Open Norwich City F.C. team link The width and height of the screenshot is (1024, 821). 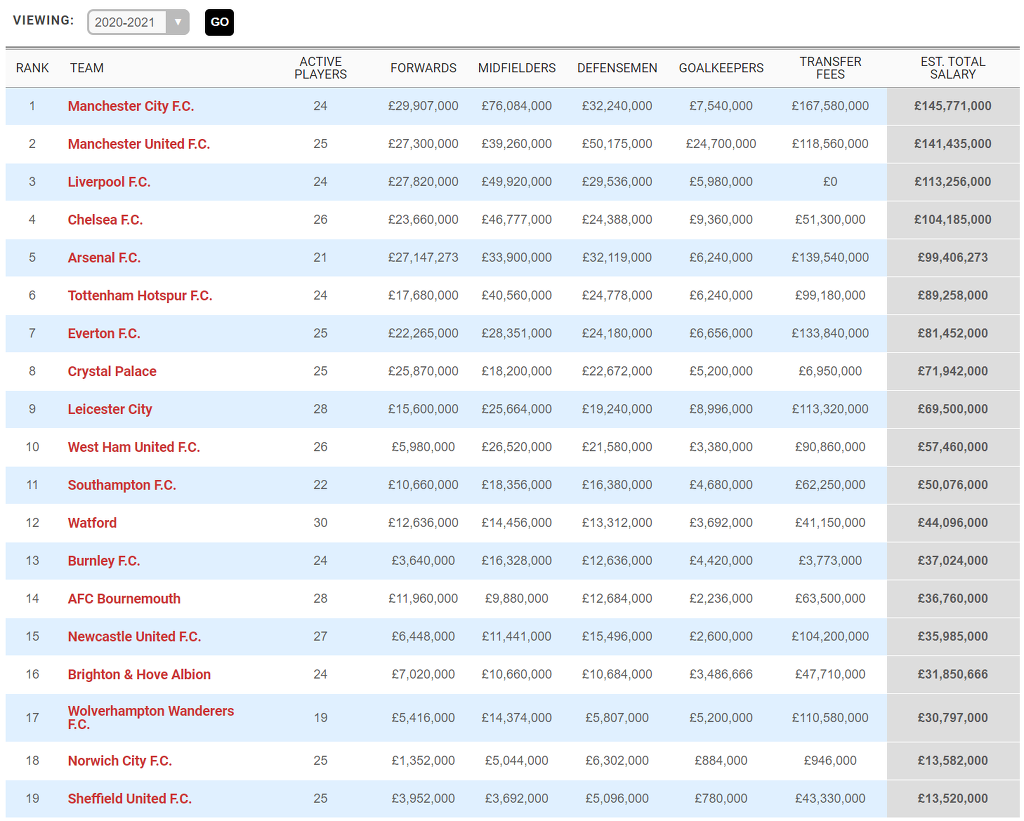click(x=120, y=760)
